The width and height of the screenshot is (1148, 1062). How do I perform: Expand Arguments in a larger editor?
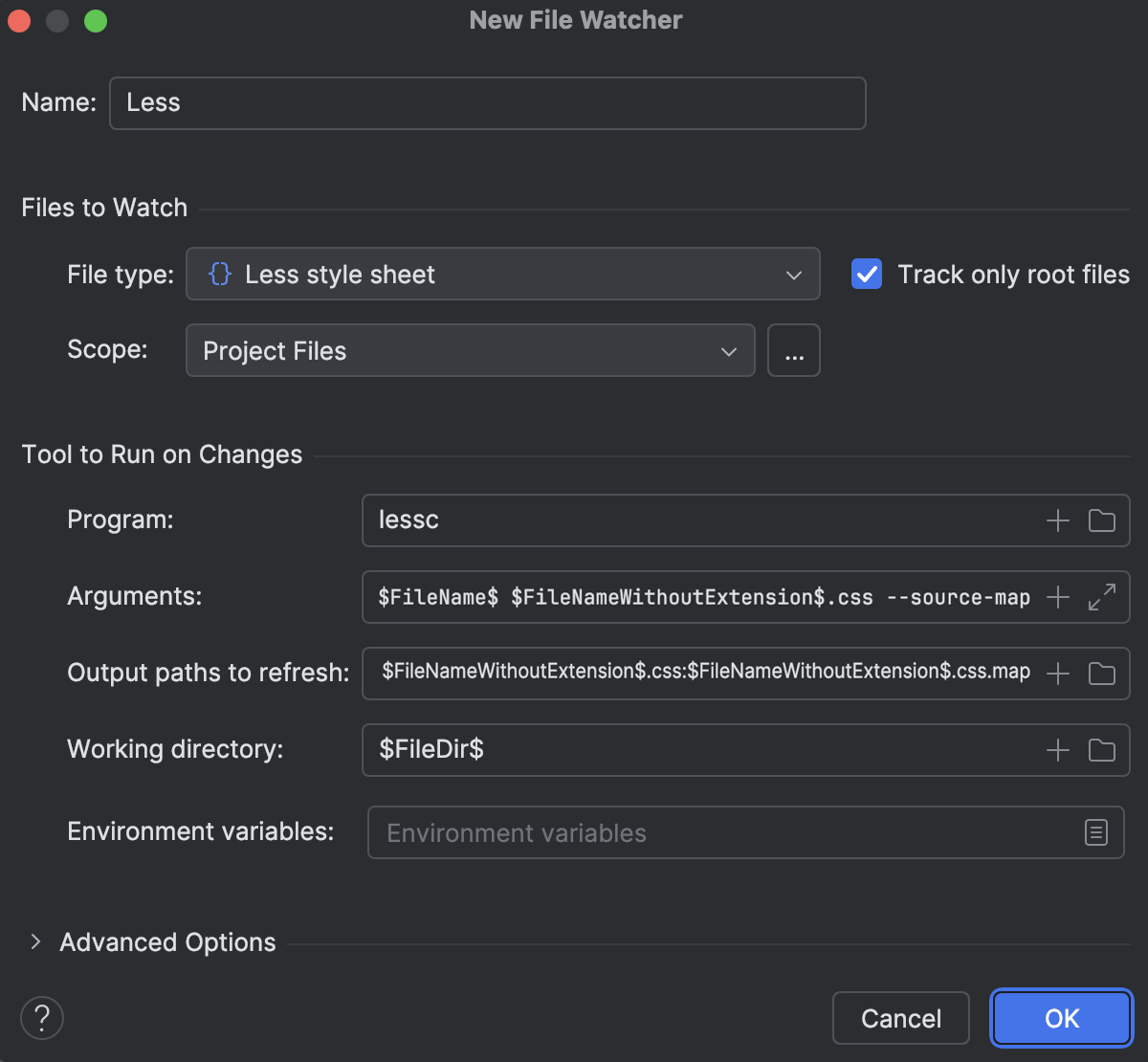pos(1101,597)
